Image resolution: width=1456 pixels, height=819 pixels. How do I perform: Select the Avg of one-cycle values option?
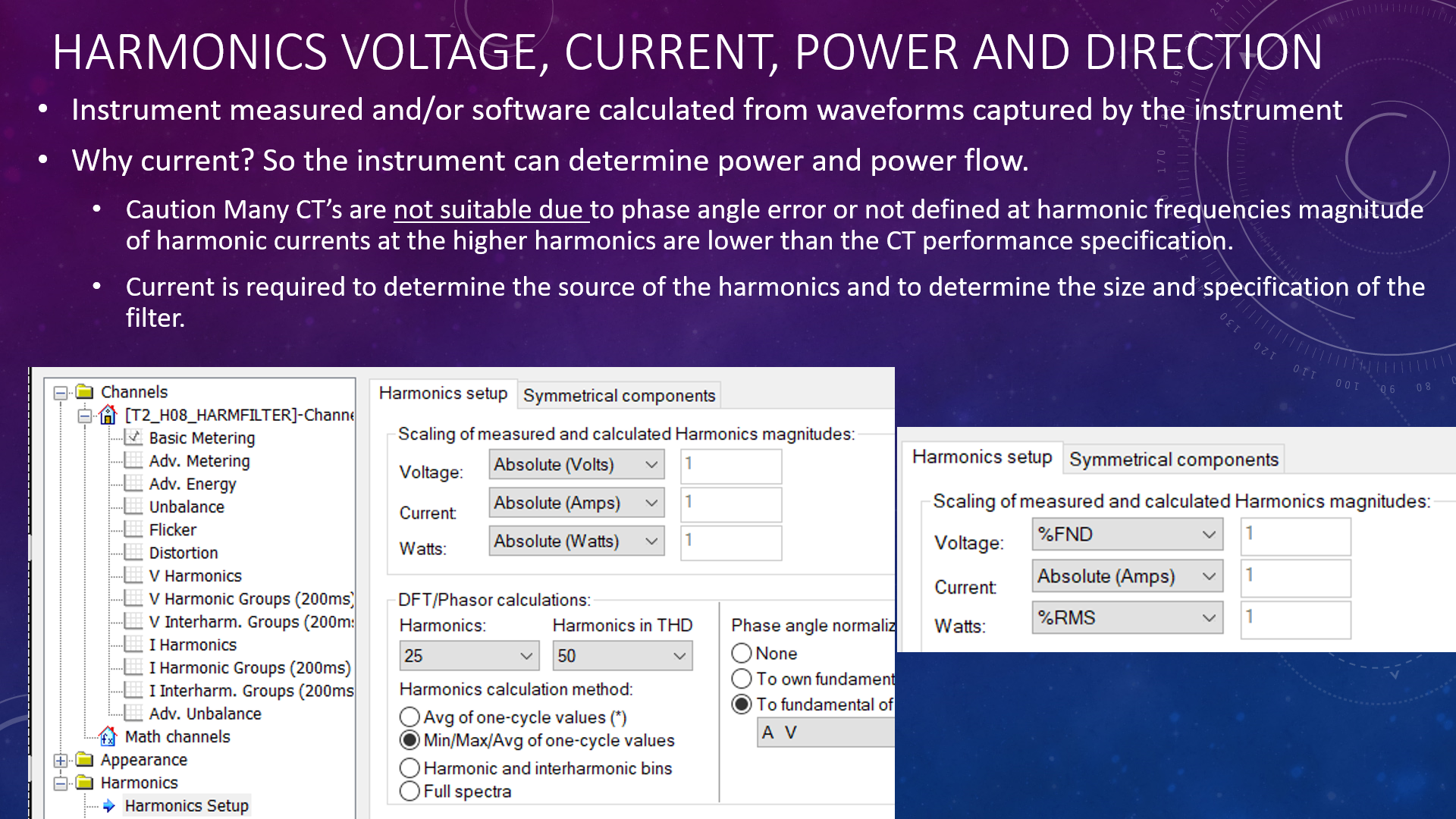pyautogui.click(x=409, y=717)
